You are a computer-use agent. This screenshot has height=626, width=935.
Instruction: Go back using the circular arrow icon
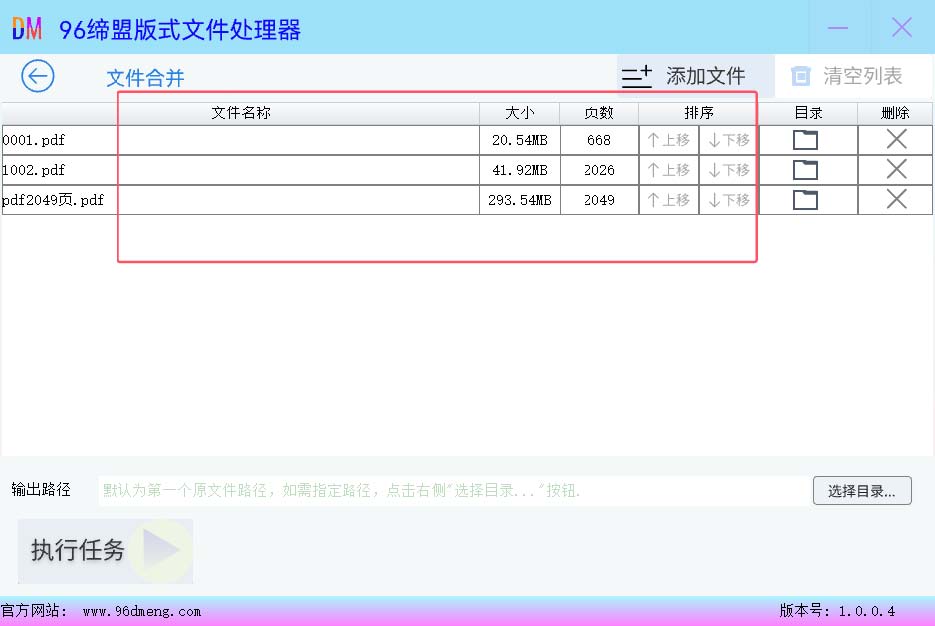pyautogui.click(x=38, y=76)
